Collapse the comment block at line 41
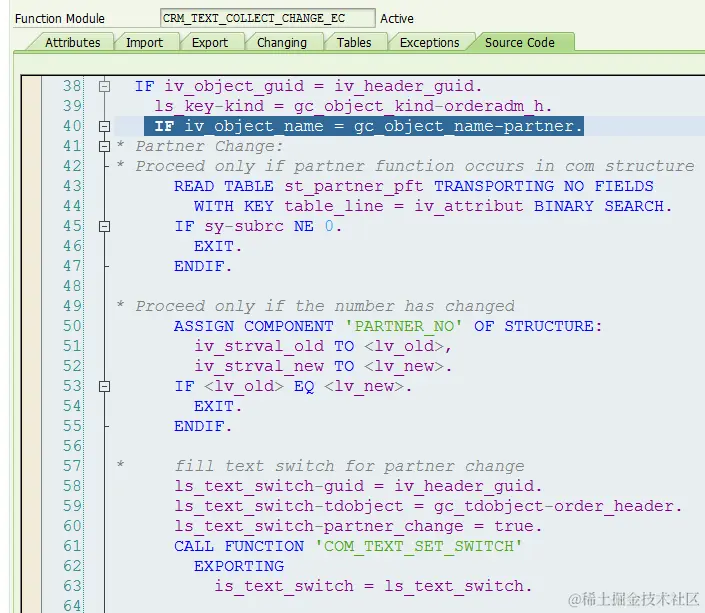This screenshot has height=613, width=705. [104, 146]
